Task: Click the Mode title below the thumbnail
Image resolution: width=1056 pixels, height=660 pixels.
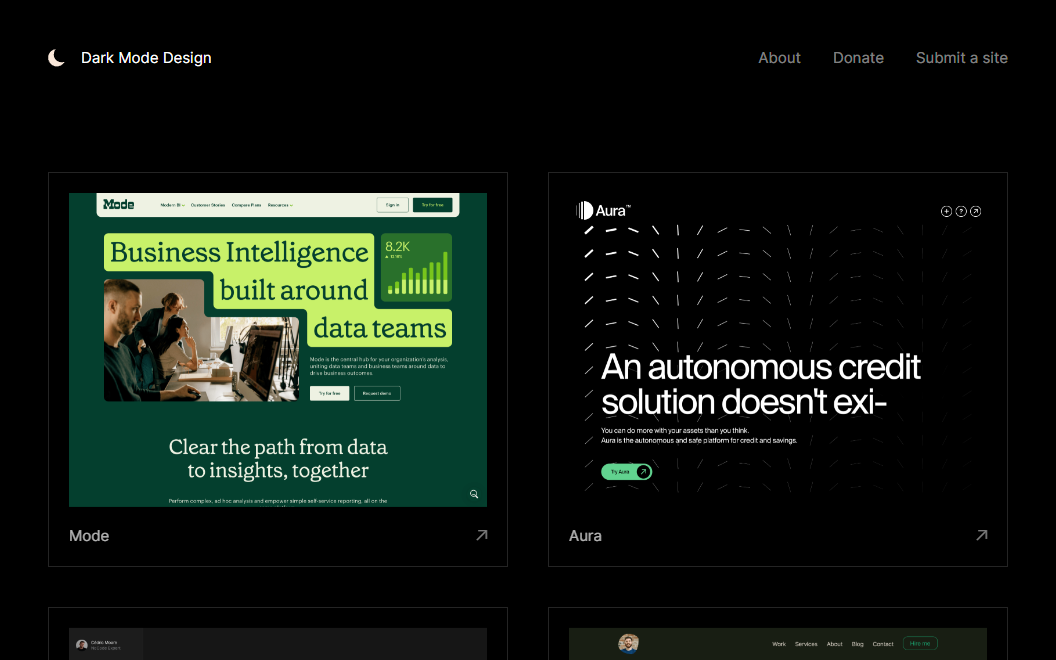Action: 89,536
